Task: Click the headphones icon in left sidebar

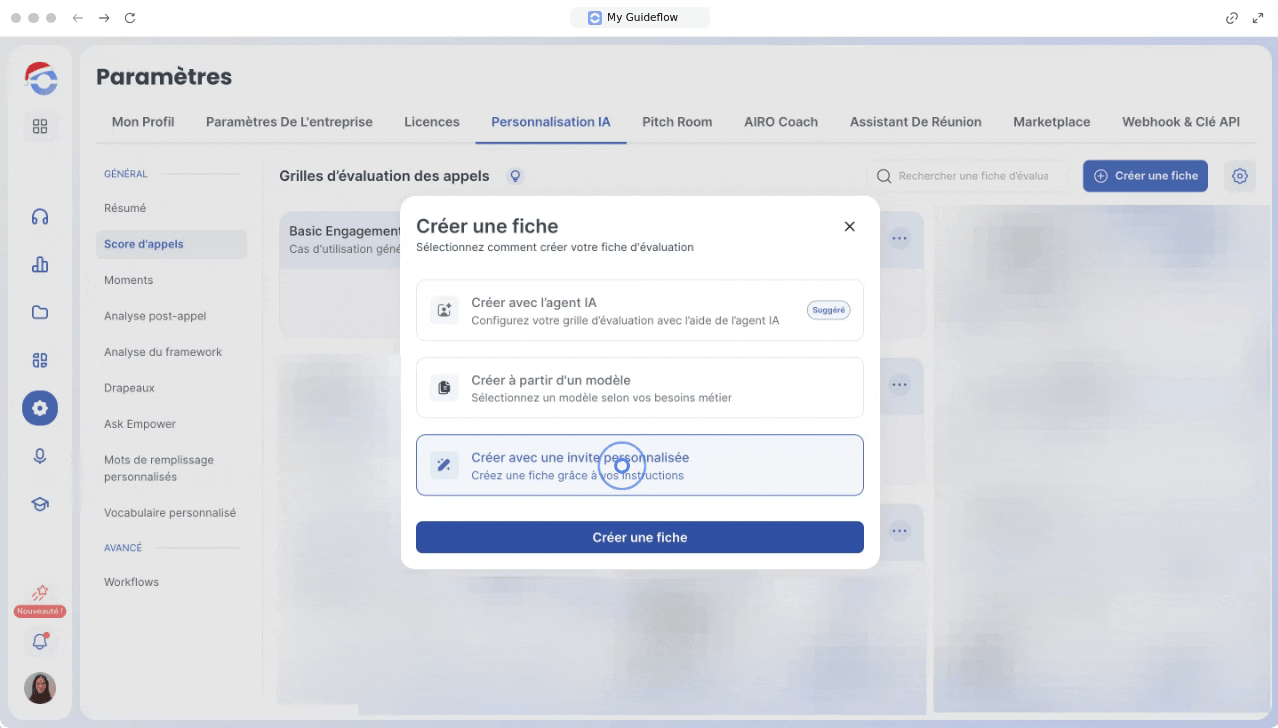Action: tap(40, 217)
